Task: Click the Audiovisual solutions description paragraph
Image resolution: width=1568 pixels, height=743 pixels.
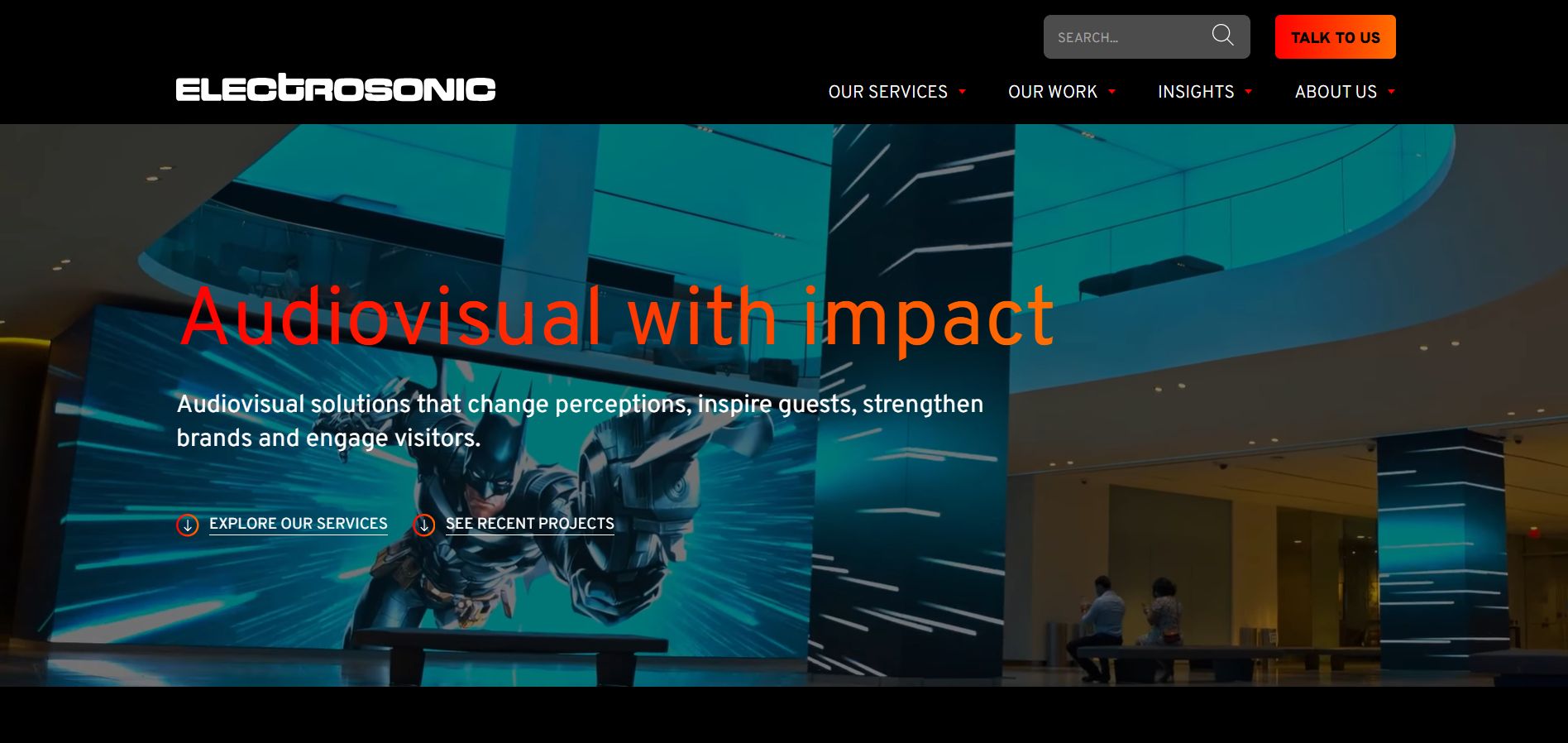Action: tap(579, 420)
